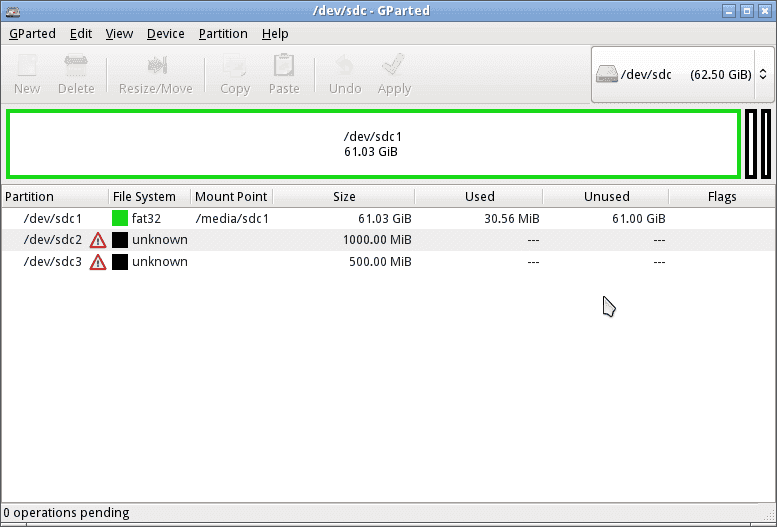Select the first narrow black partition bar
The image size is (777, 527).
point(751,144)
